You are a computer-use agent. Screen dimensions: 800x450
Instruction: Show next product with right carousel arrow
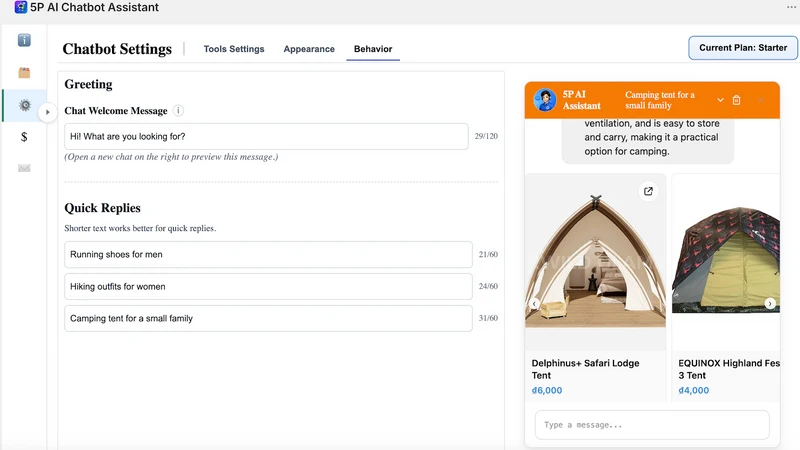770,304
